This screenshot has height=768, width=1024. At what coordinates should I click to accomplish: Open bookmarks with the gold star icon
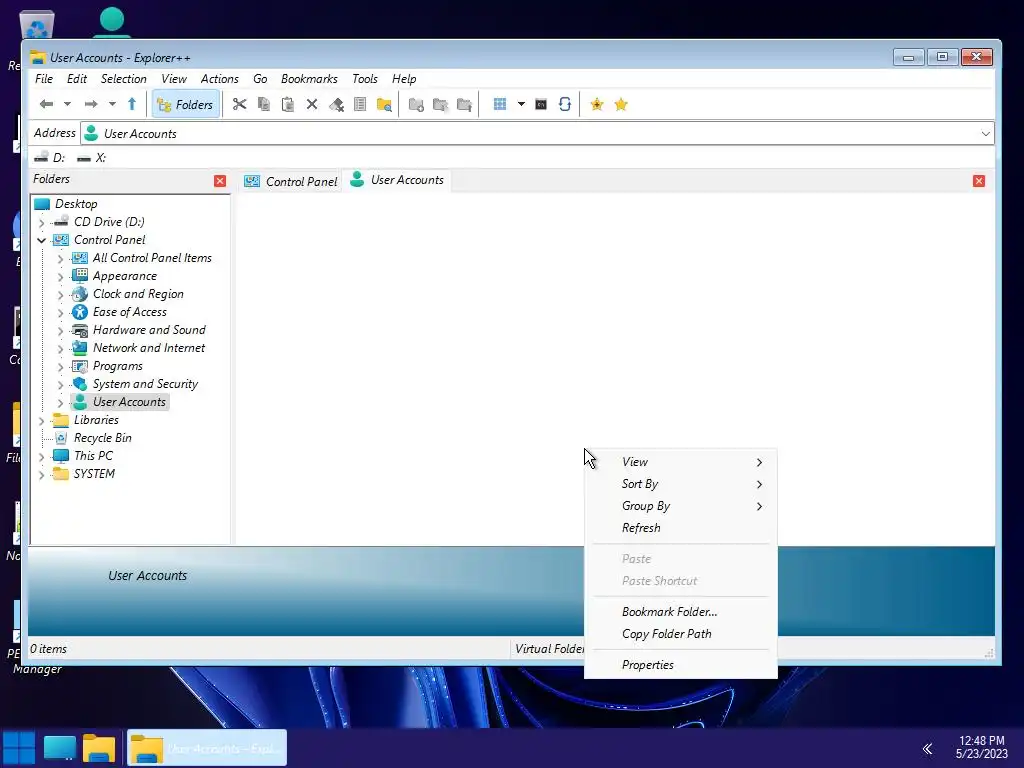coord(621,104)
